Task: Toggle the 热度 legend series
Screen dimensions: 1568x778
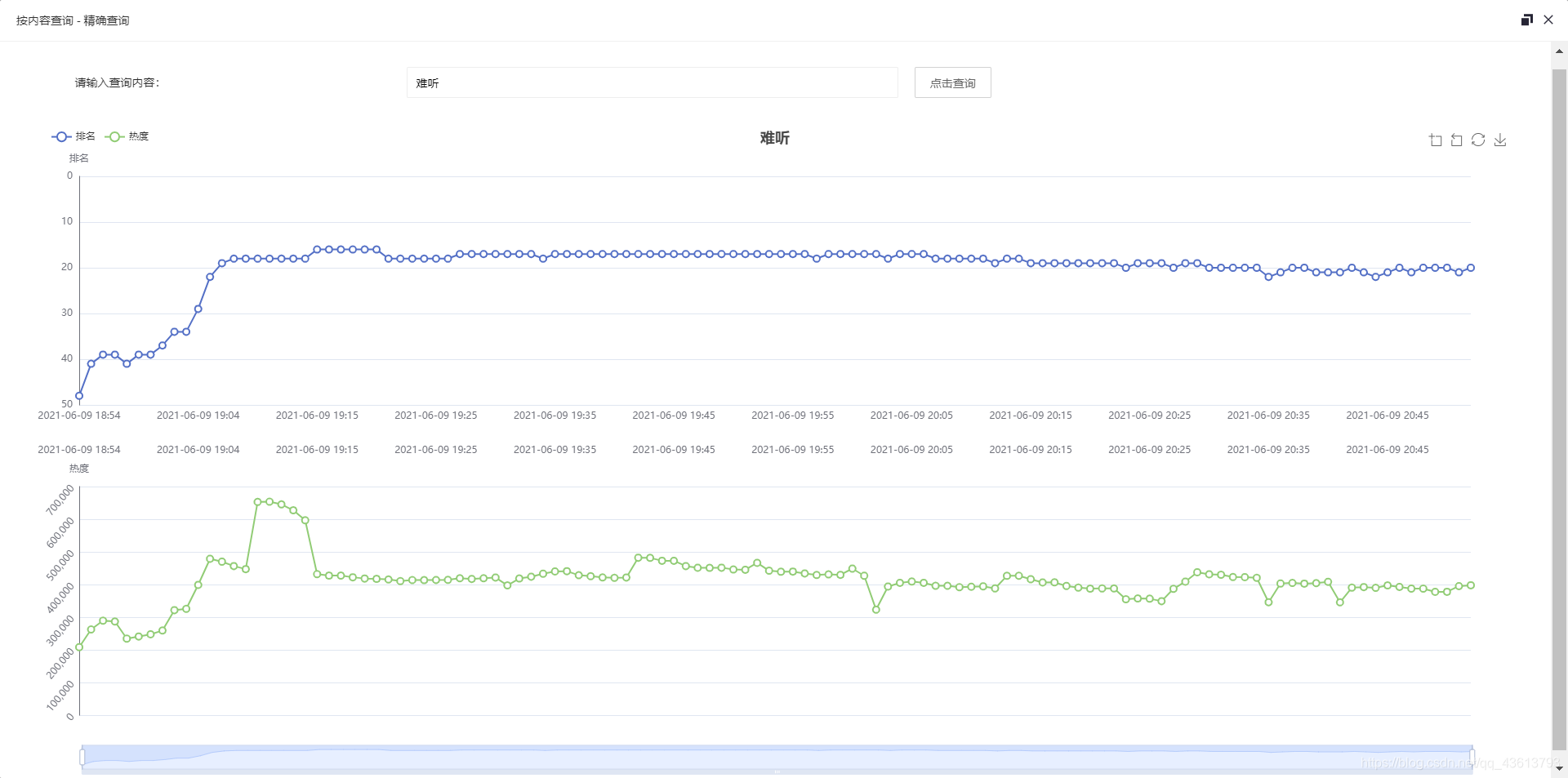Action: [127, 136]
